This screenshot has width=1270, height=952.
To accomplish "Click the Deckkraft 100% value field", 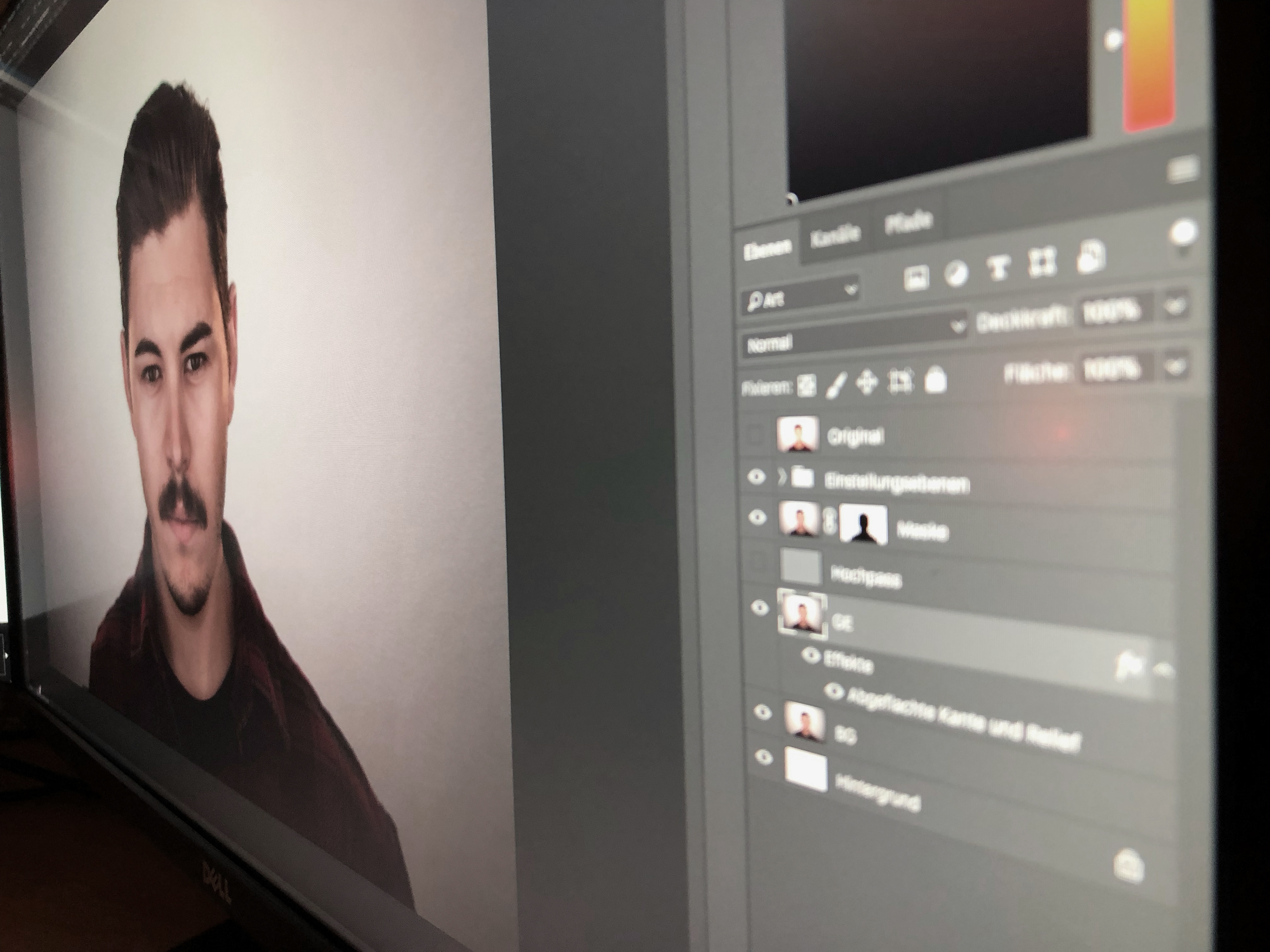I will [1113, 310].
